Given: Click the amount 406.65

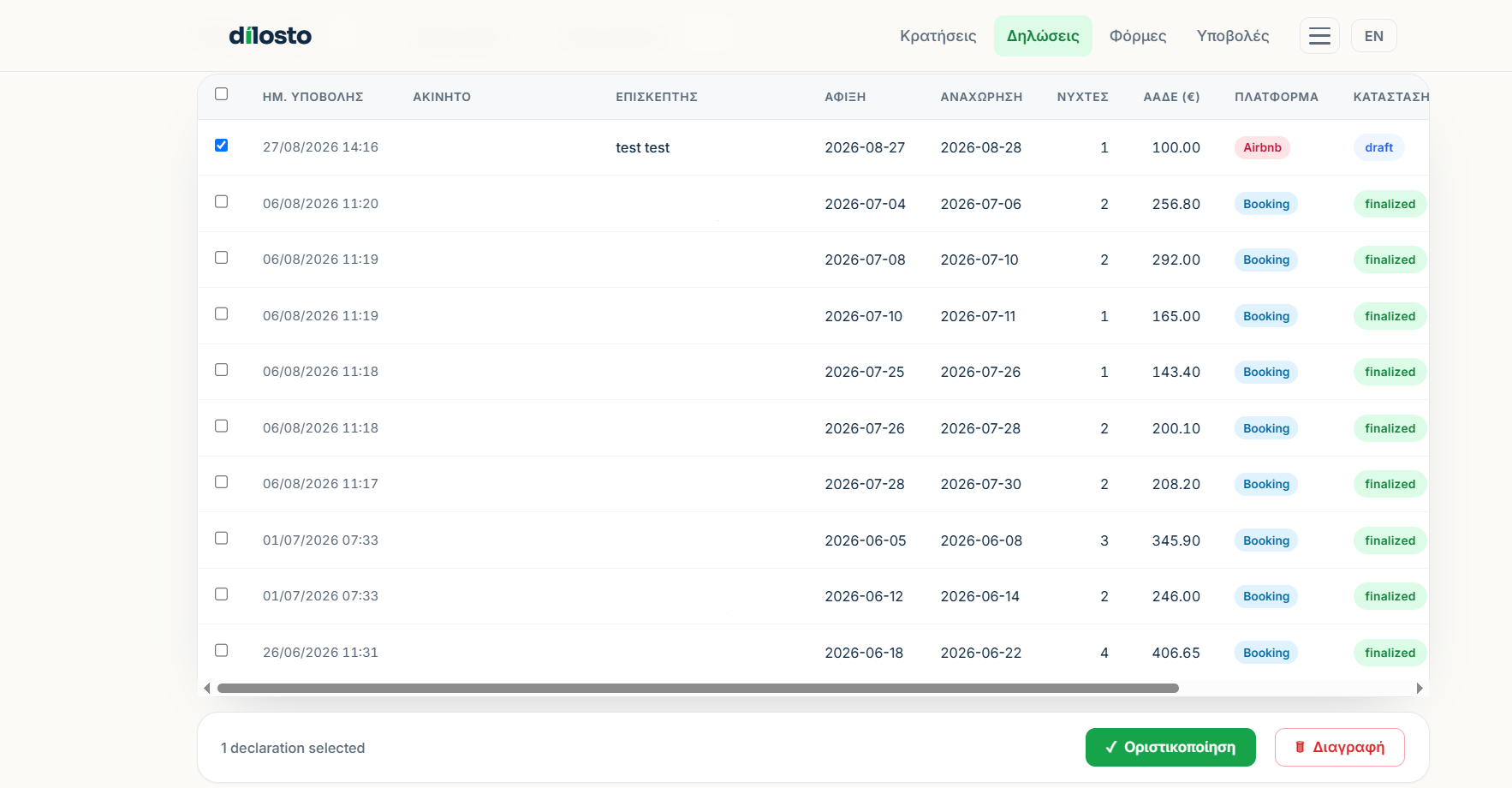Looking at the screenshot, I should pyautogui.click(x=1176, y=653).
